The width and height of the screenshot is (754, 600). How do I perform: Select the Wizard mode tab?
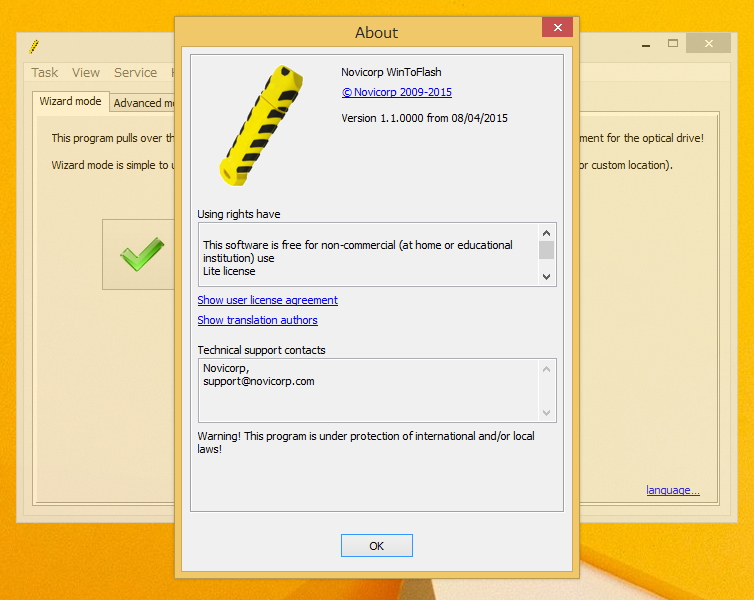coord(71,101)
